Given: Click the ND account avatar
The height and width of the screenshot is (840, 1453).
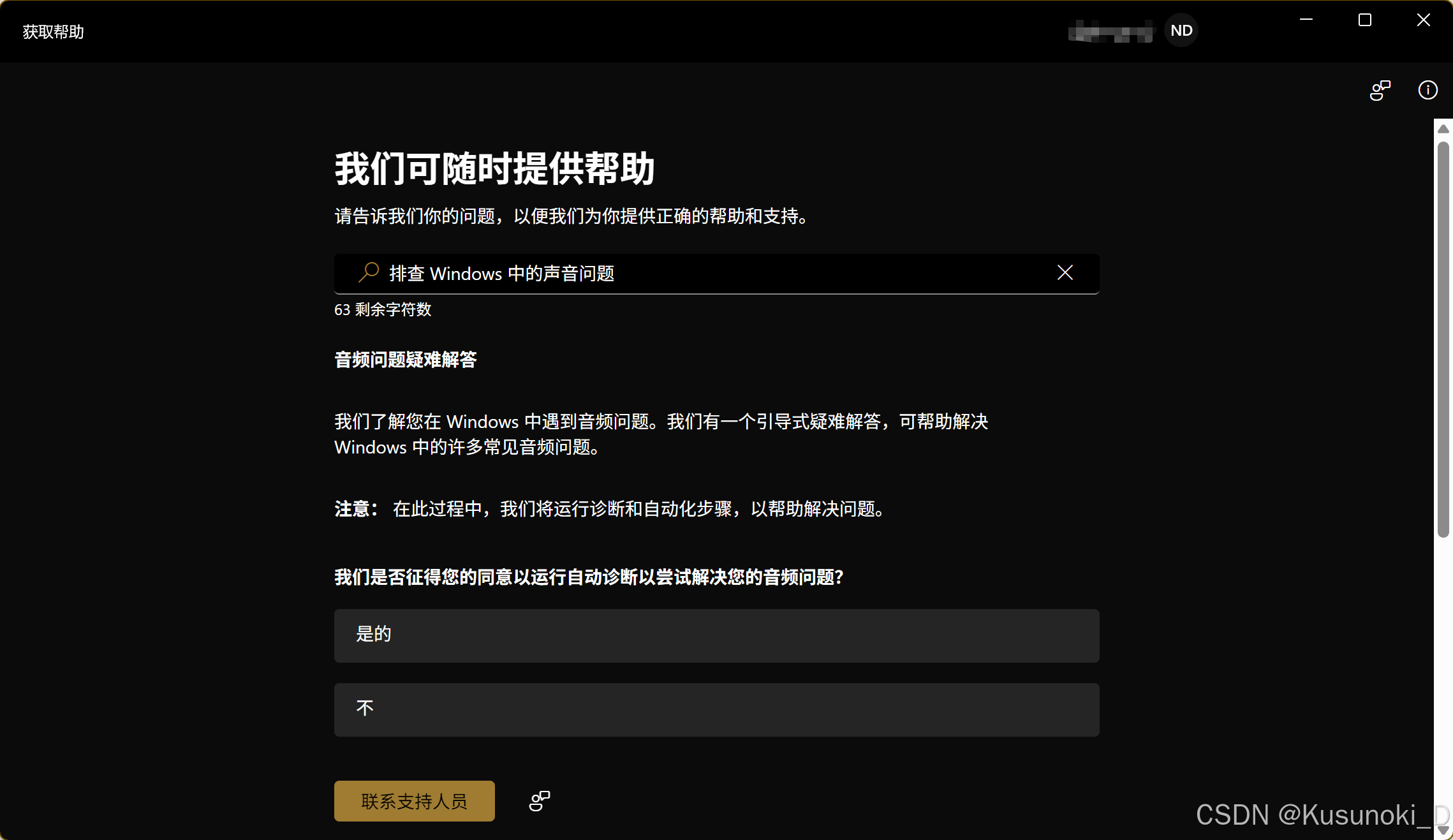Looking at the screenshot, I should tap(1181, 31).
